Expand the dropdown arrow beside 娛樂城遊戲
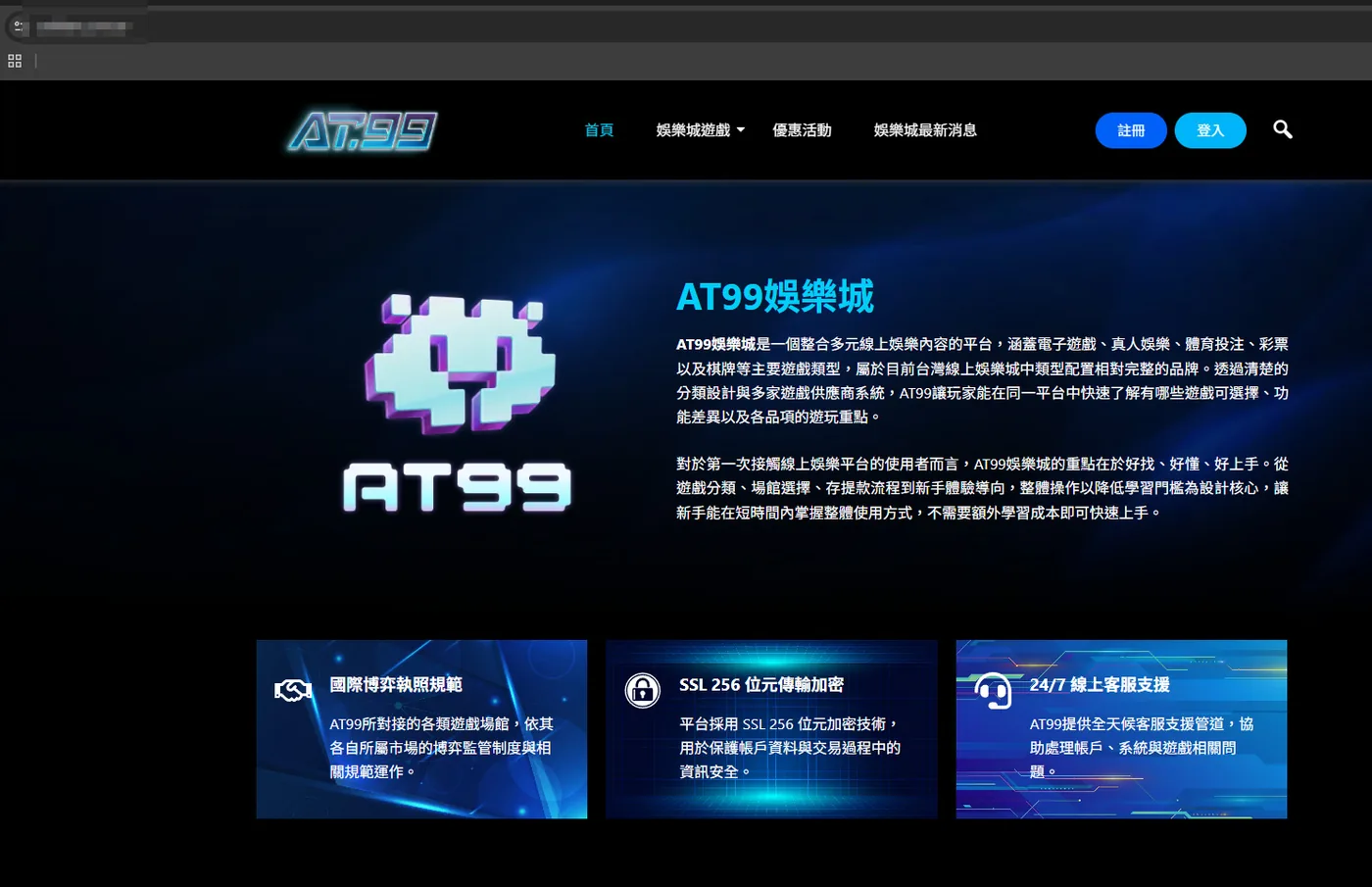This screenshot has width=1372, height=887. click(x=741, y=130)
